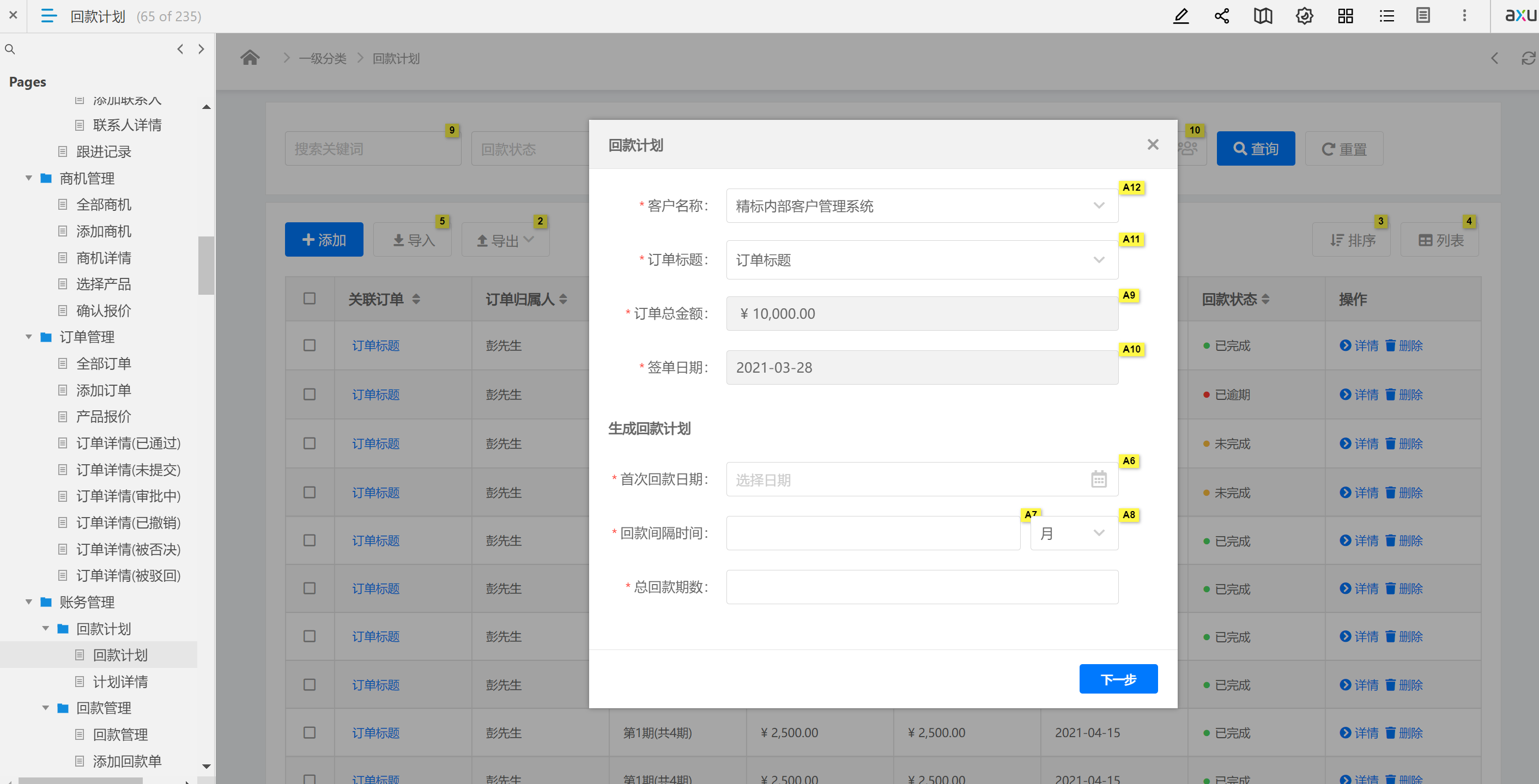This screenshot has height=784, width=1539.
Task: Click the Pages panel vertical scrollbar thumb
Action: click(205, 265)
